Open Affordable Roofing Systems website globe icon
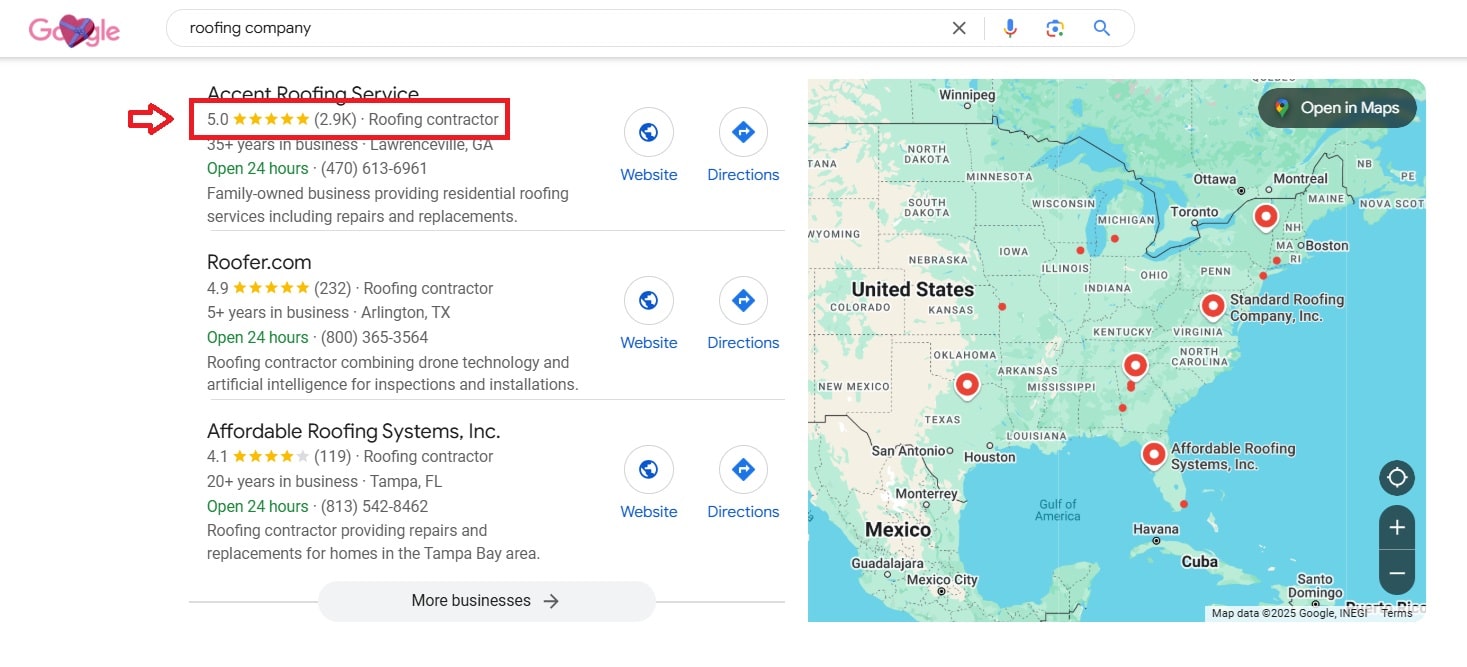The width and height of the screenshot is (1467, 667). [648, 469]
